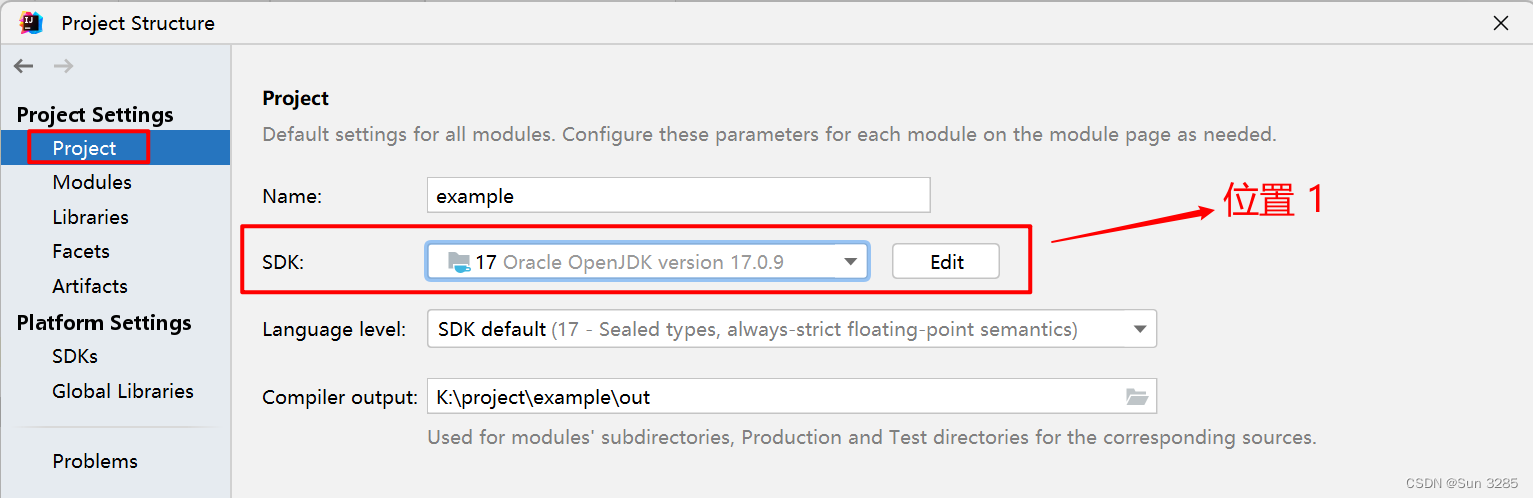This screenshot has height=498, width=1533.
Task: Show the Problems section
Action: [x=95, y=461]
